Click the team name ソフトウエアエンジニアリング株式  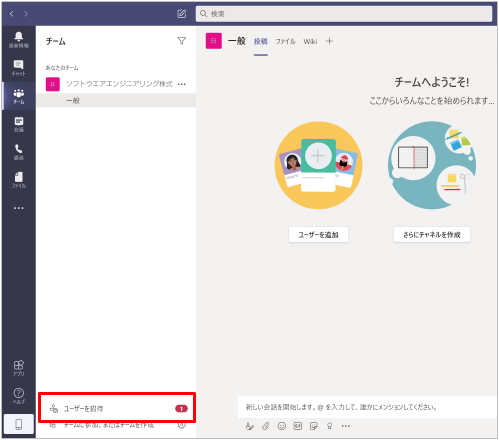(119, 84)
